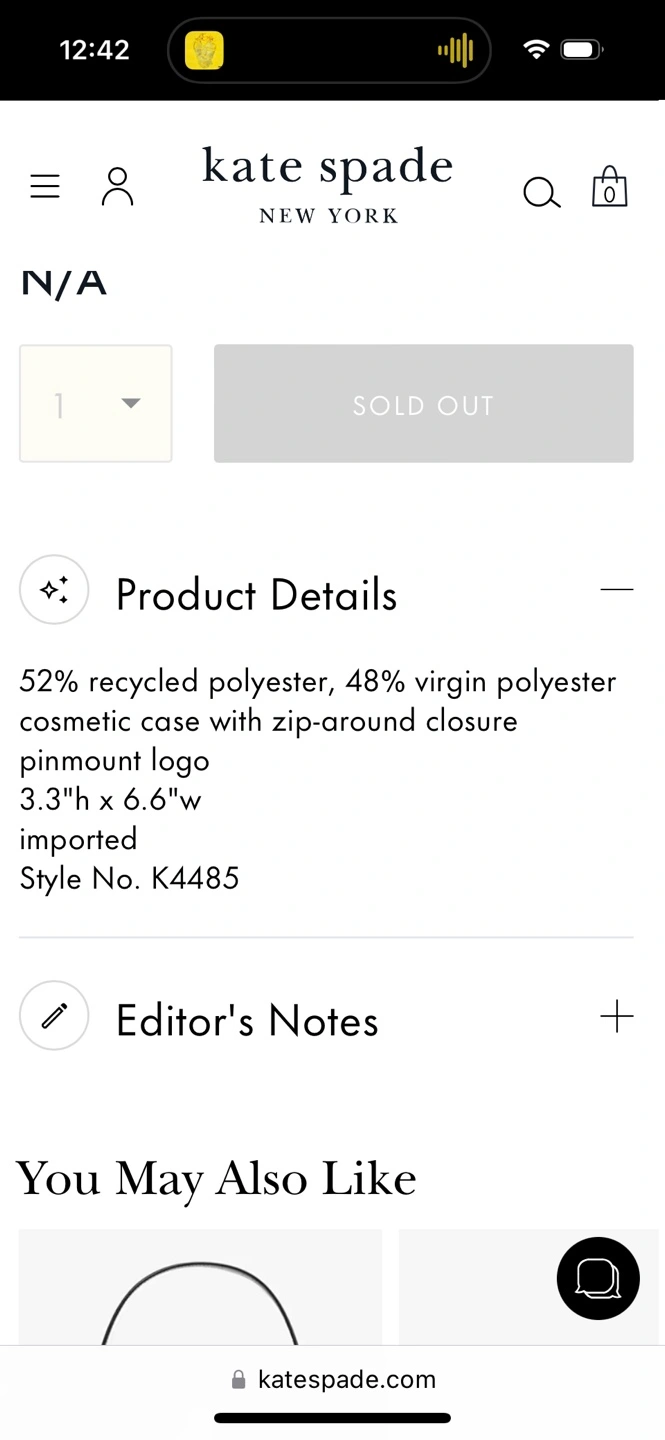Open the search magnifier icon
The height and width of the screenshot is (1440, 665).
coord(541,191)
